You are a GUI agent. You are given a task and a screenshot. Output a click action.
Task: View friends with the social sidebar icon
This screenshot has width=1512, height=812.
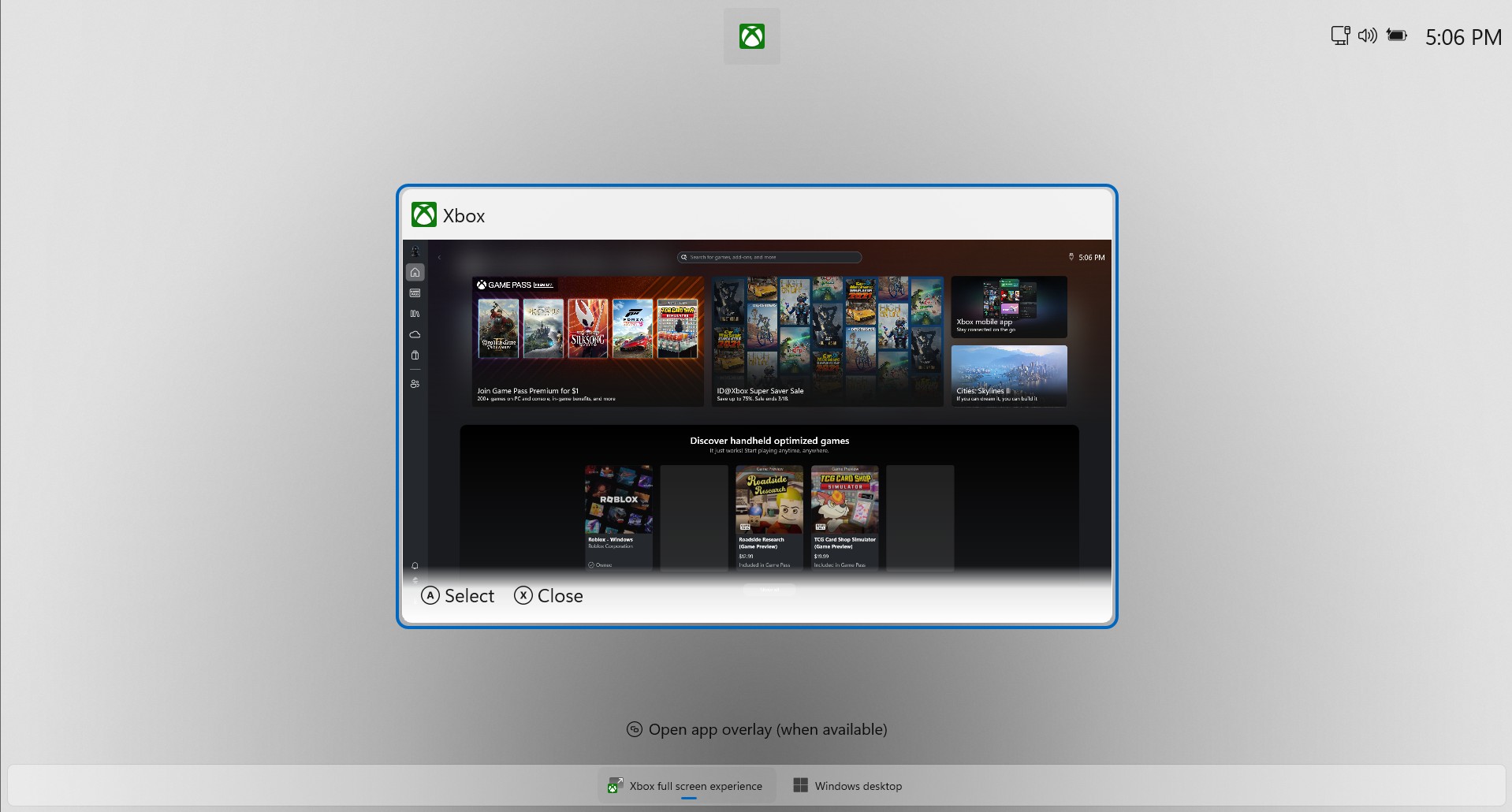click(415, 384)
